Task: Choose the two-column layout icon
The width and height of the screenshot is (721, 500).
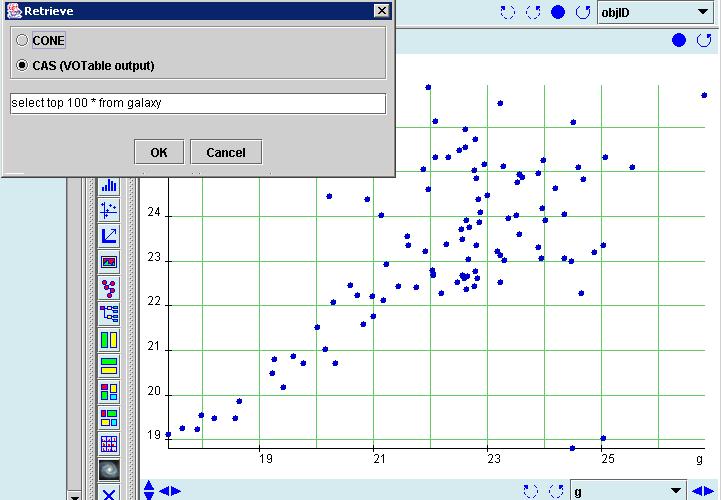Action: click(x=109, y=340)
